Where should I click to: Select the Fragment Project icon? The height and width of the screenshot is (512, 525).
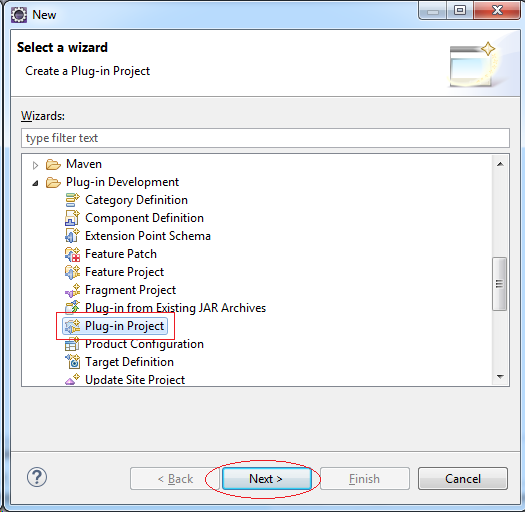[72, 290]
